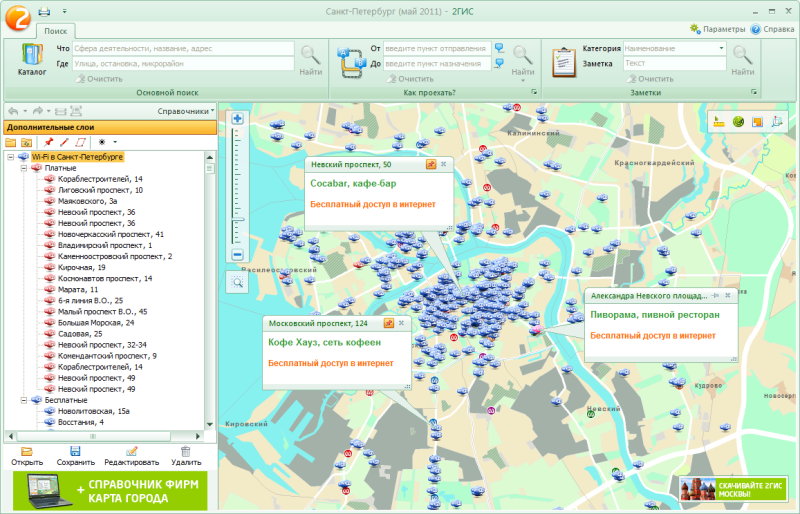Open the Параметры menu
Viewport: 800px width, 514px height.
tap(723, 29)
